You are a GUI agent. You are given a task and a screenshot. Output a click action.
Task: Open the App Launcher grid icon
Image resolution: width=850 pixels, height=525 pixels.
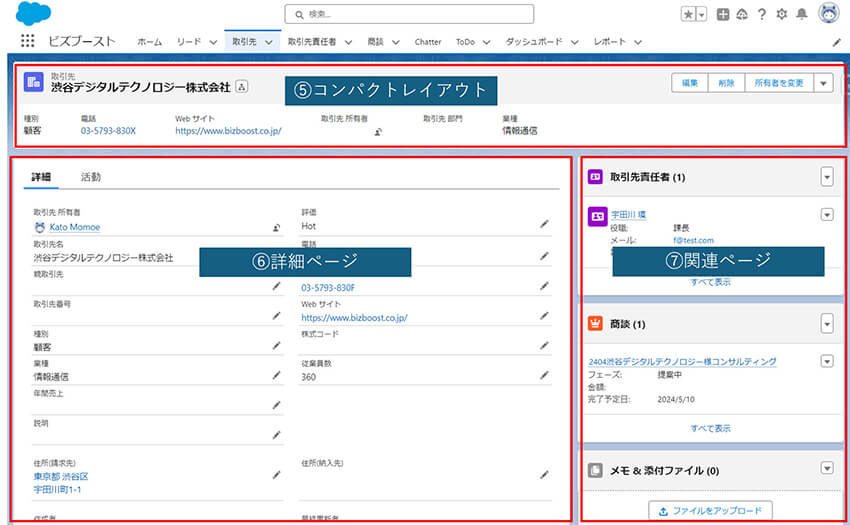coord(27,41)
